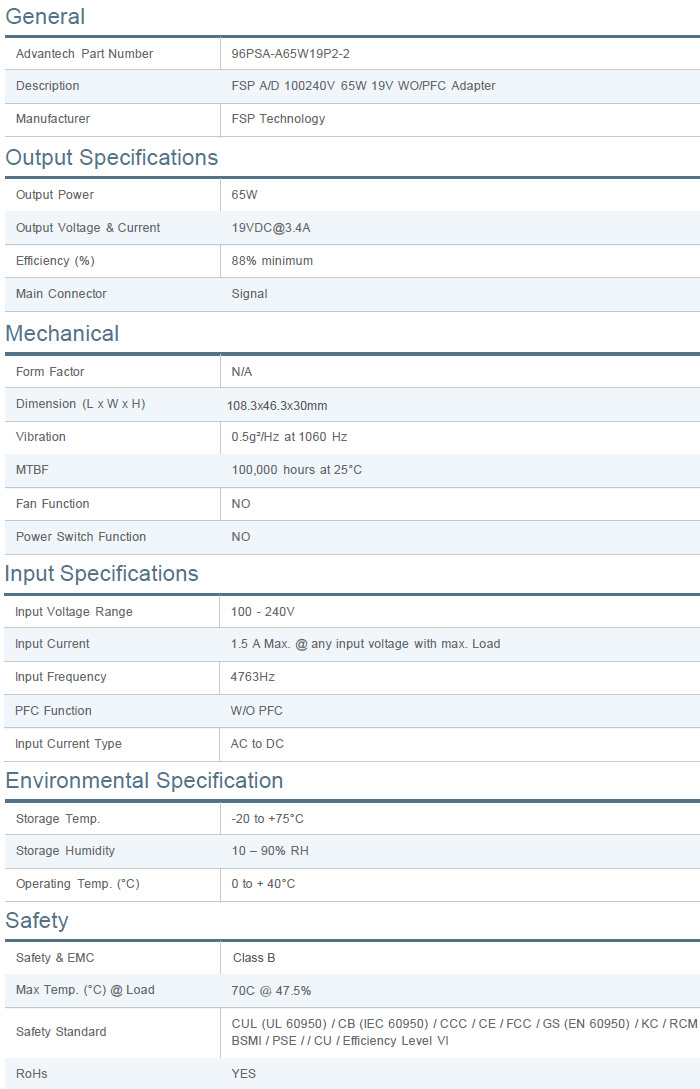Select the 19VDC@3.4A output value
The image size is (700, 1089).
coord(271,228)
